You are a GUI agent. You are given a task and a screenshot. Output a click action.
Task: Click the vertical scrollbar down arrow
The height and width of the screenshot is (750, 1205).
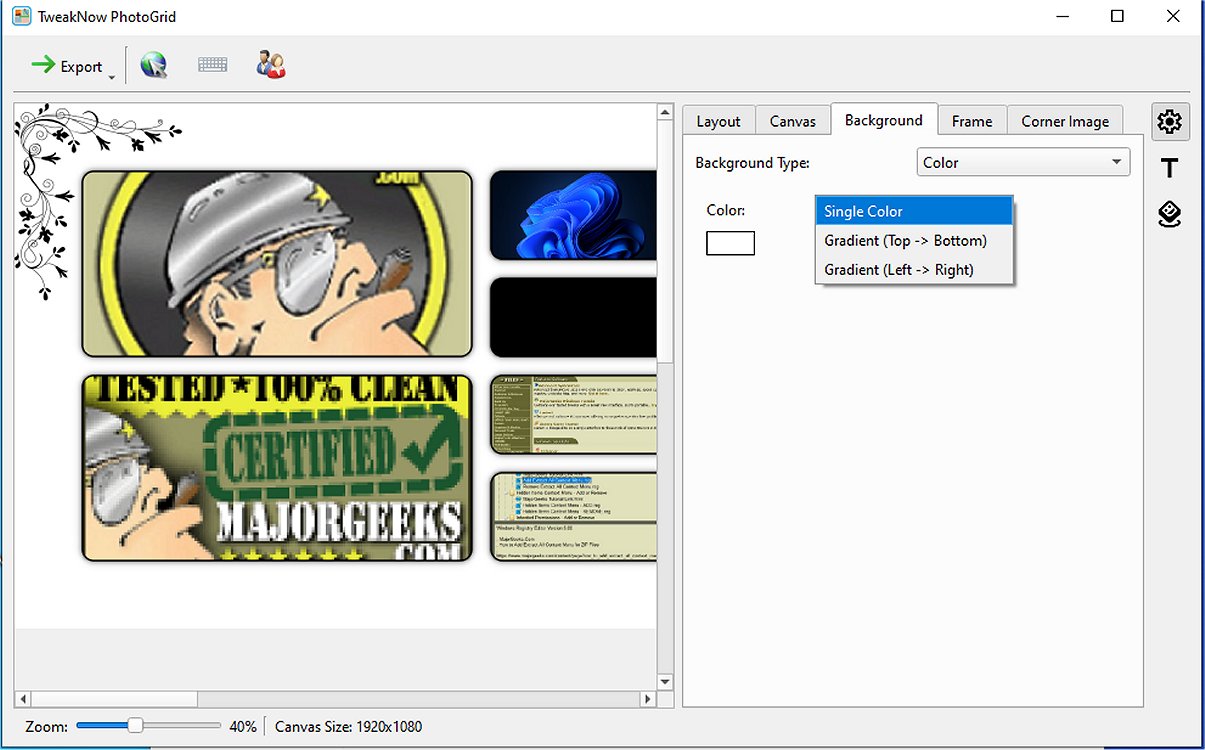[x=665, y=681]
